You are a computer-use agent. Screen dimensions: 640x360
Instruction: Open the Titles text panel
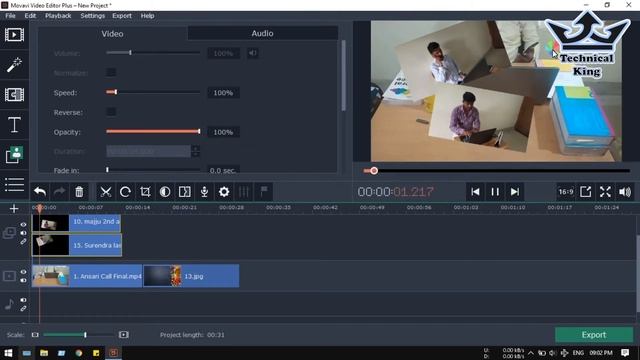pos(14,124)
